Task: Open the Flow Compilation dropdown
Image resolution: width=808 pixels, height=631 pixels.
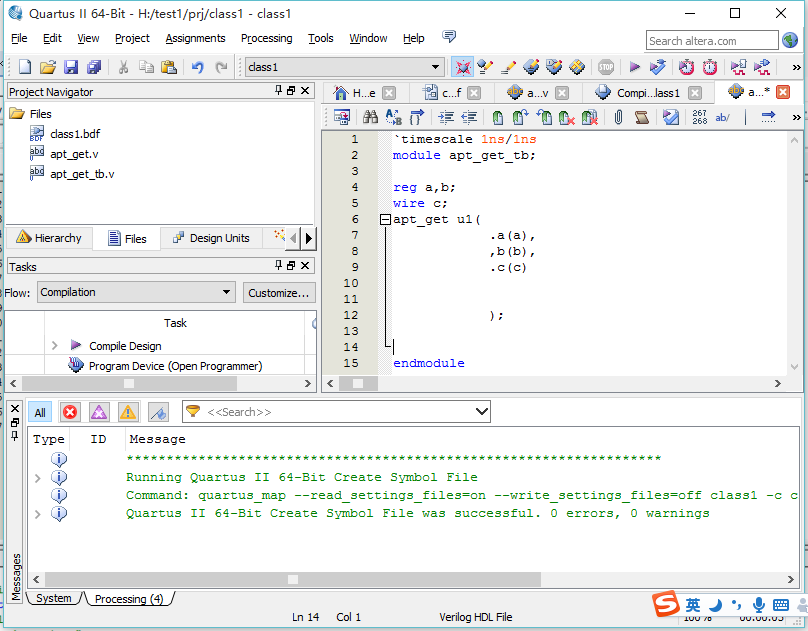Action: pos(226,292)
